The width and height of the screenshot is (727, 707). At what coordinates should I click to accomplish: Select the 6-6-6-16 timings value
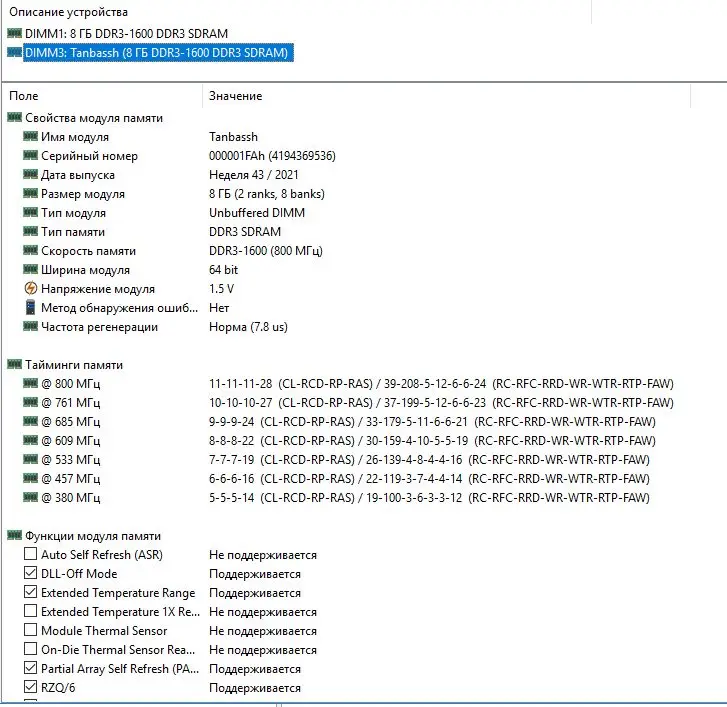tap(429, 479)
